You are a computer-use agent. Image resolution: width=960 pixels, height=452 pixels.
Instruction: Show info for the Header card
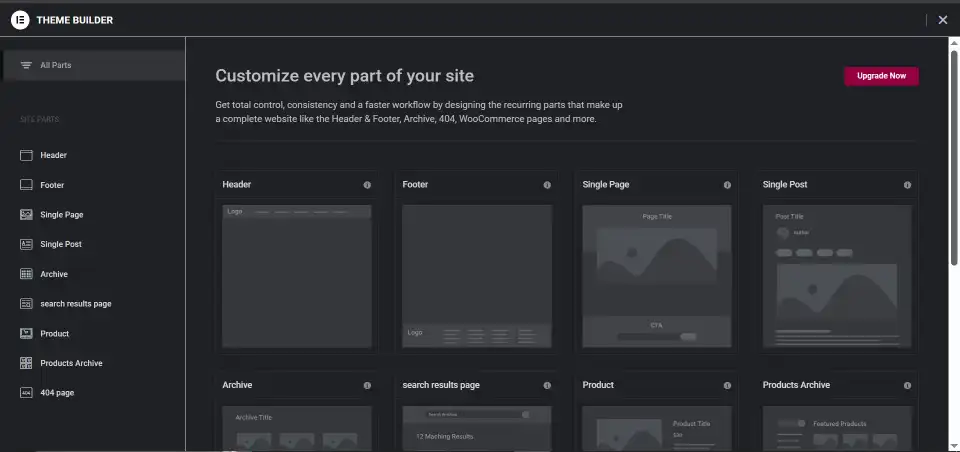tap(367, 185)
